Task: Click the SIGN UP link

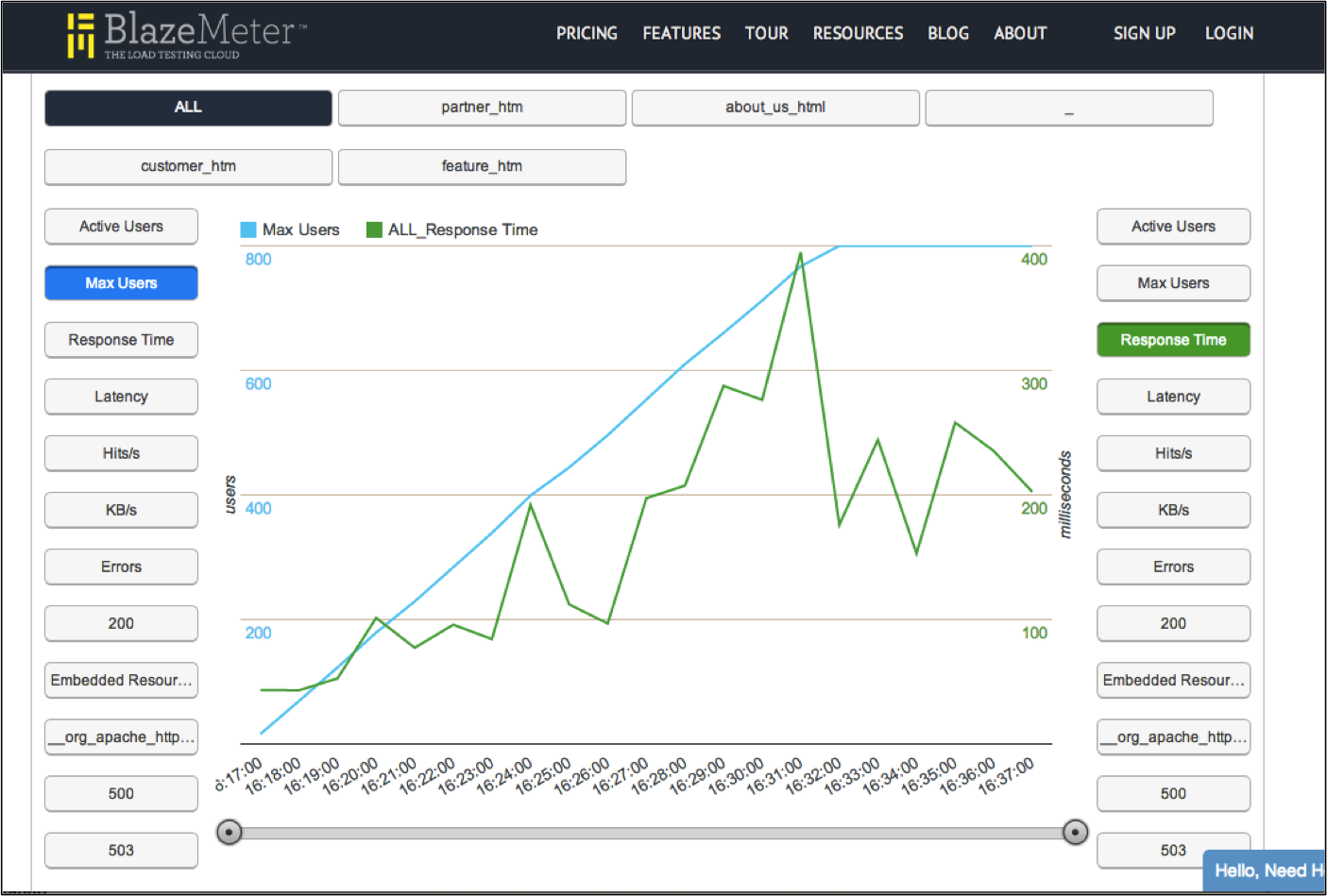Action: 1144,33
